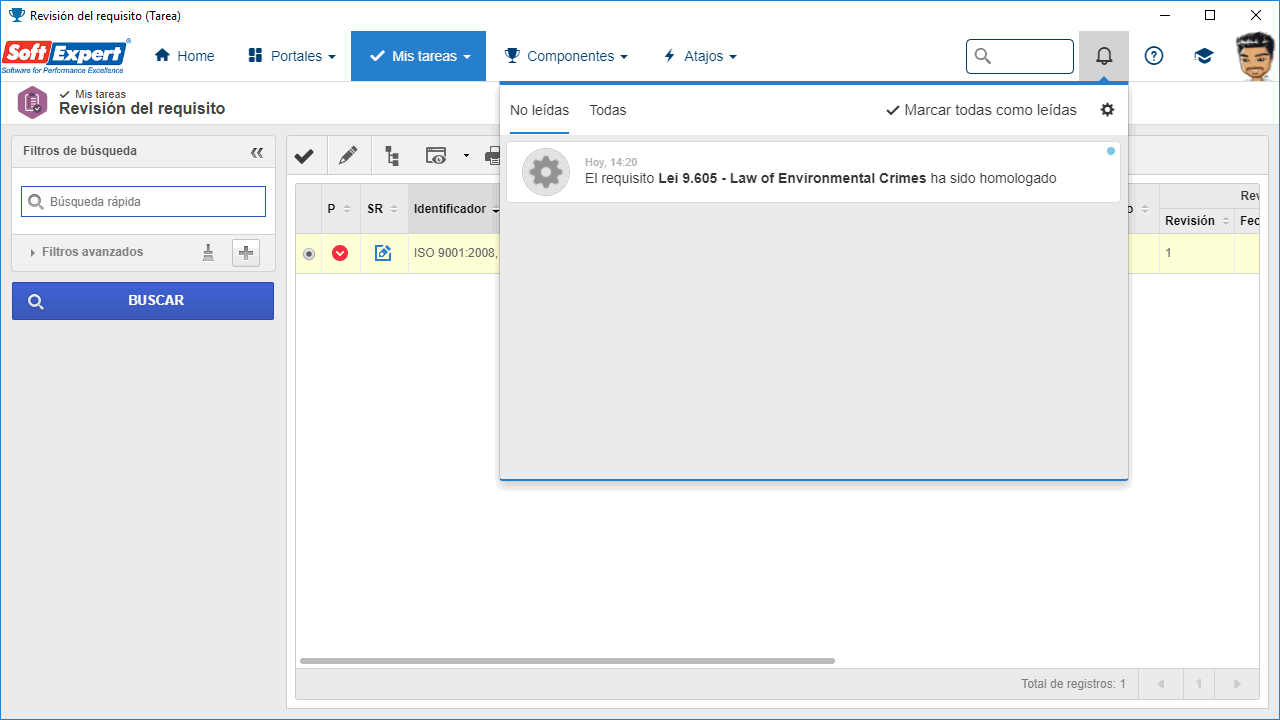The image size is (1280, 720).
Task: Click the BUSCAR button
Action: [x=143, y=301]
